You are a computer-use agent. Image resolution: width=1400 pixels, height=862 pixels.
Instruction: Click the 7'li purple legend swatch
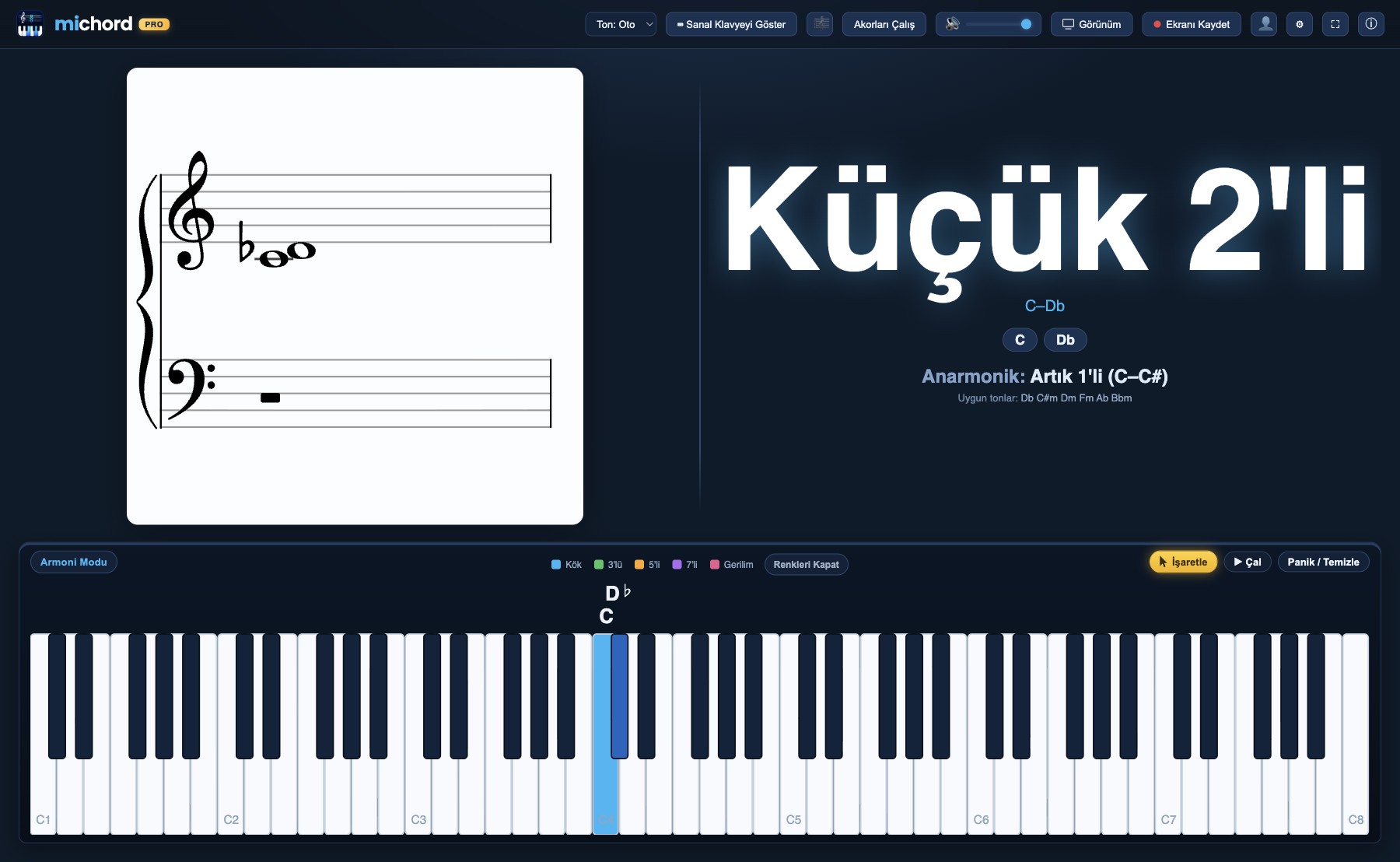[x=677, y=565]
